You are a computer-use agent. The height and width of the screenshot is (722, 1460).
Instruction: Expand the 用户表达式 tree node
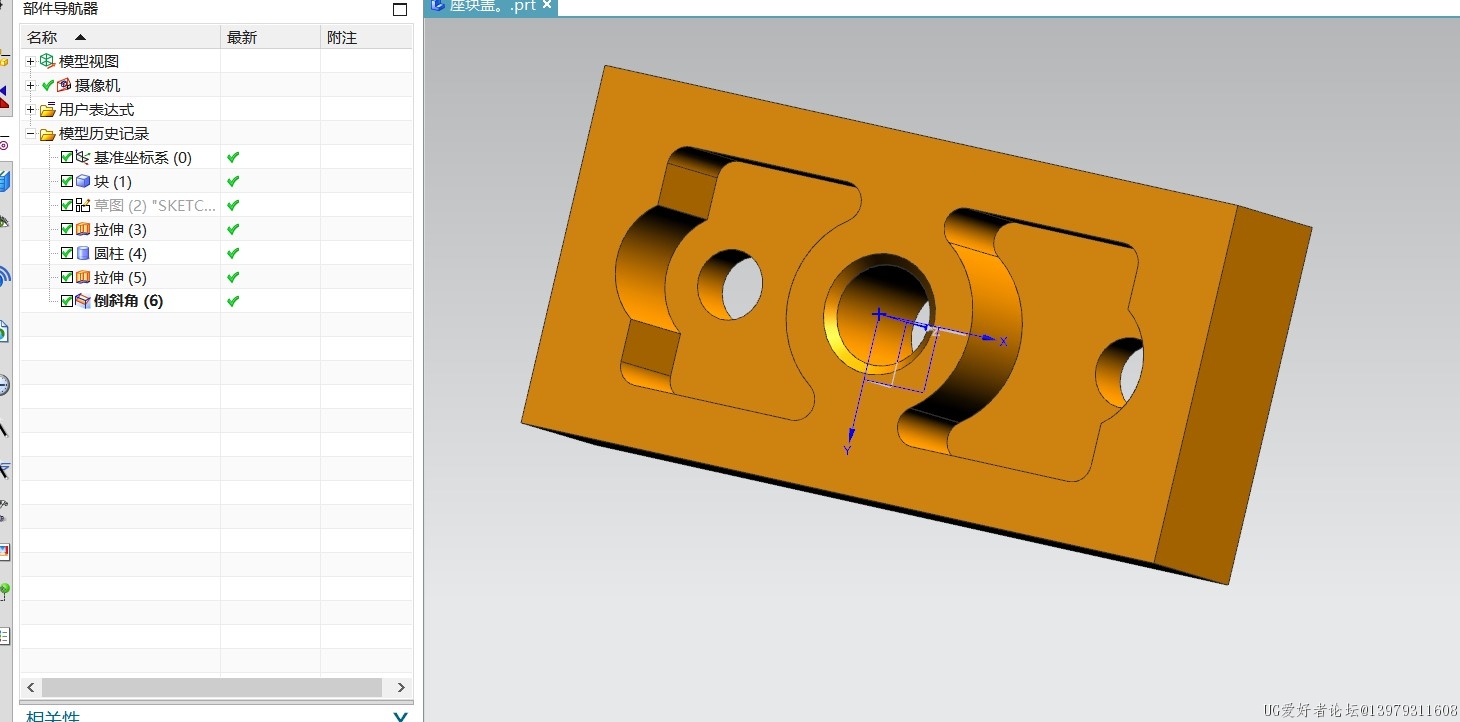click(x=30, y=109)
